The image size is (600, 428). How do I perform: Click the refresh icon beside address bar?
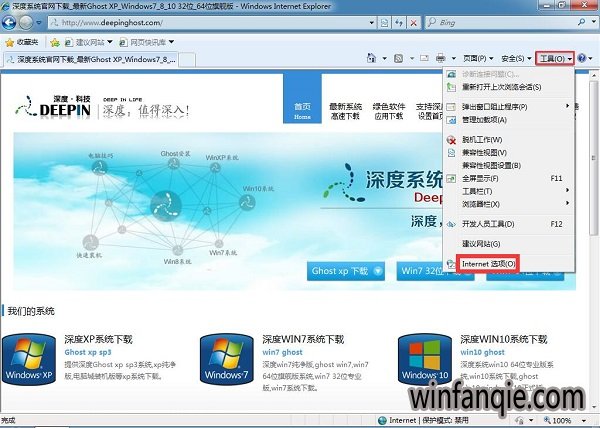point(399,23)
